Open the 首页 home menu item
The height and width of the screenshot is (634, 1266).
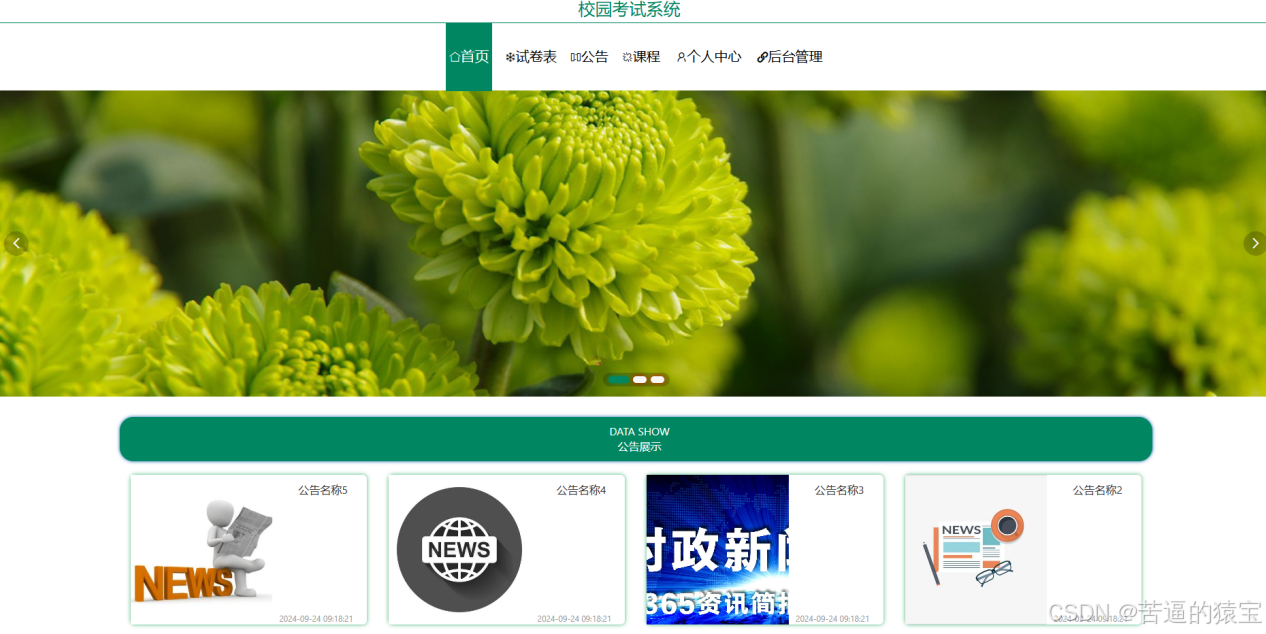click(469, 57)
